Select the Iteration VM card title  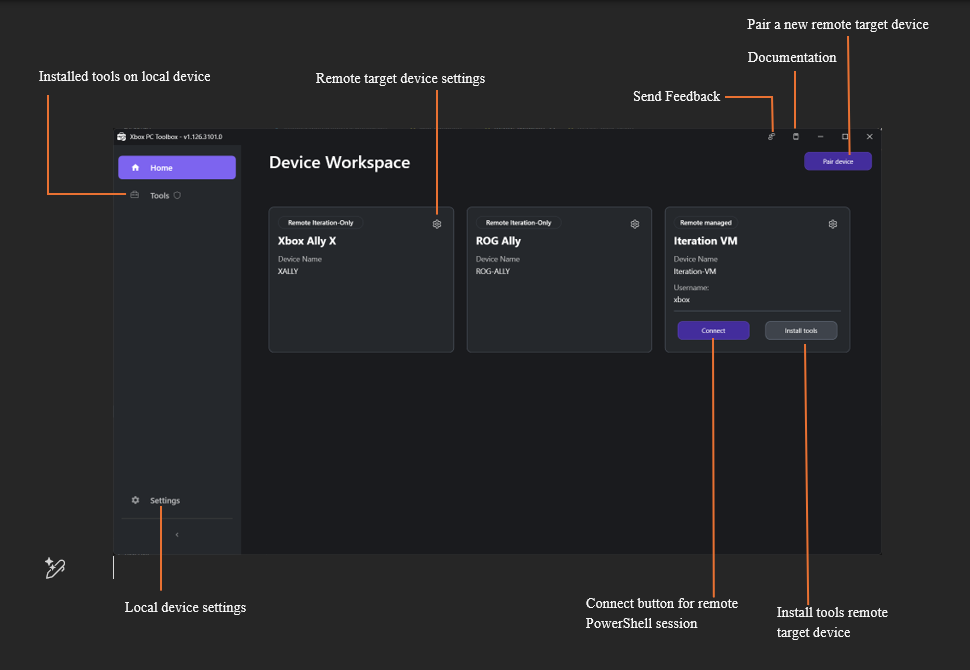705,241
